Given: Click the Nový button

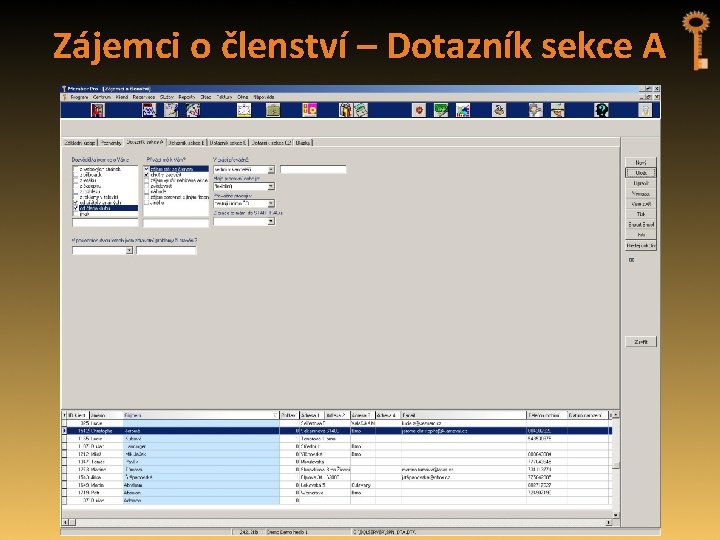Looking at the screenshot, I should click(641, 163).
